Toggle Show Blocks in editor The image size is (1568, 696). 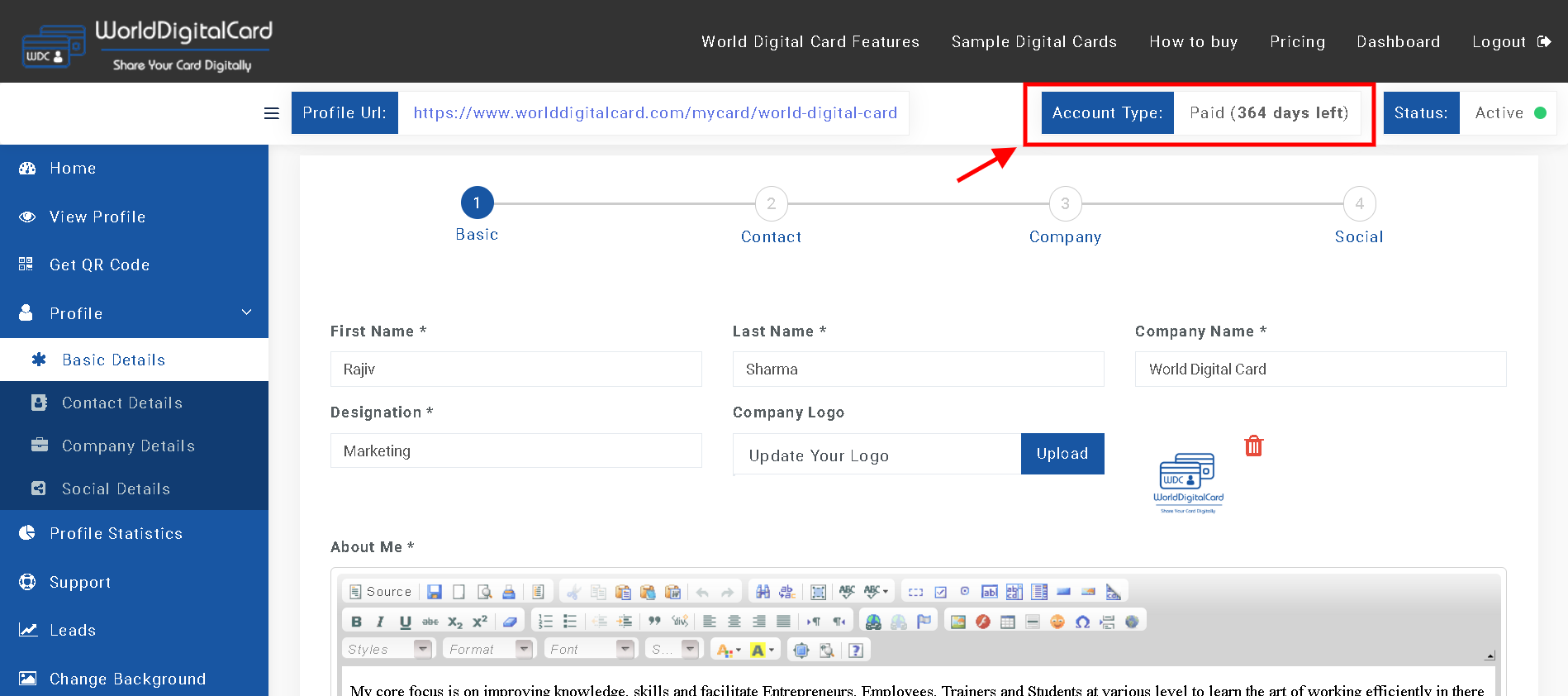coord(826,650)
